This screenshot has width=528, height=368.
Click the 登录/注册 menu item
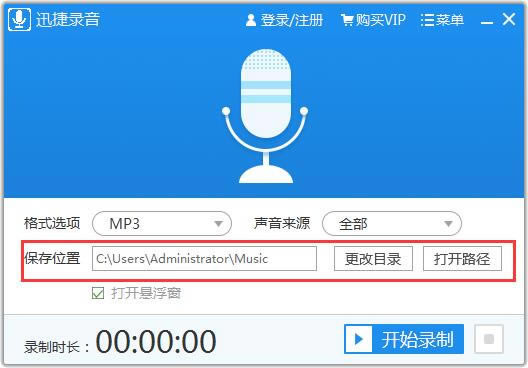coord(292,20)
